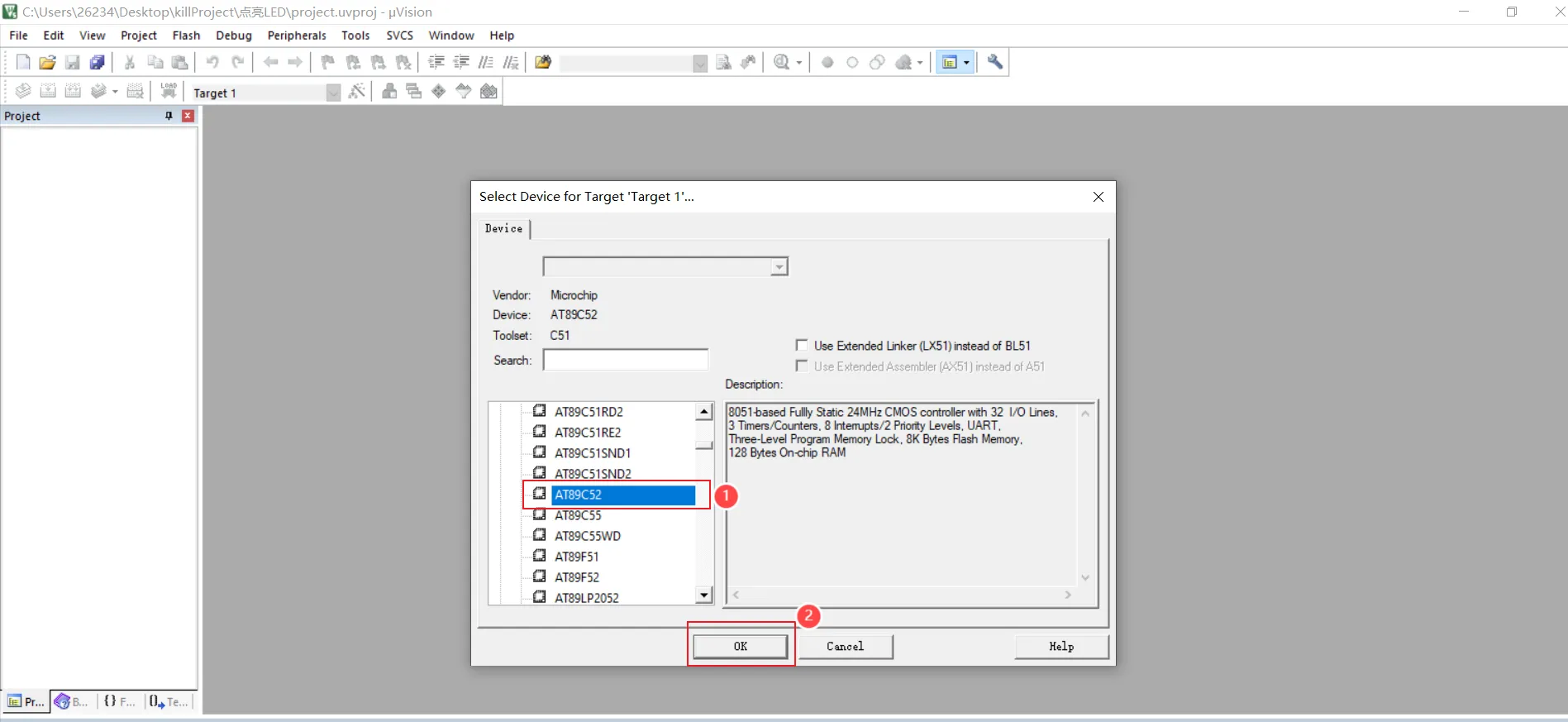1568x722 pixels.
Task: Click the device list scroll-down arrow
Action: 704,595
